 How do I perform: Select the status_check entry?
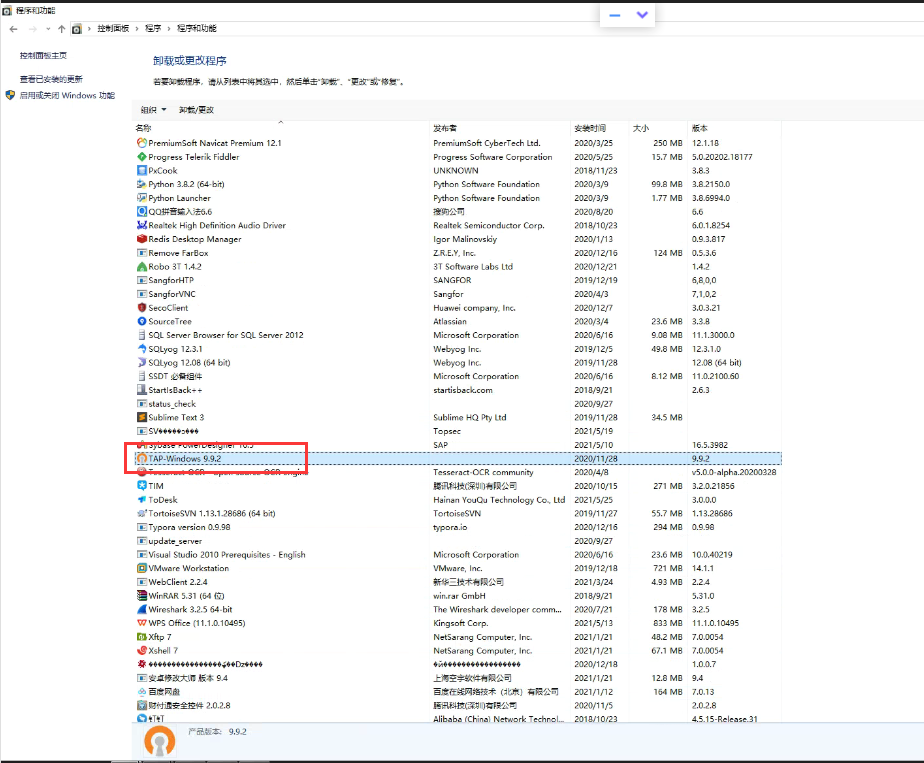point(458,404)
